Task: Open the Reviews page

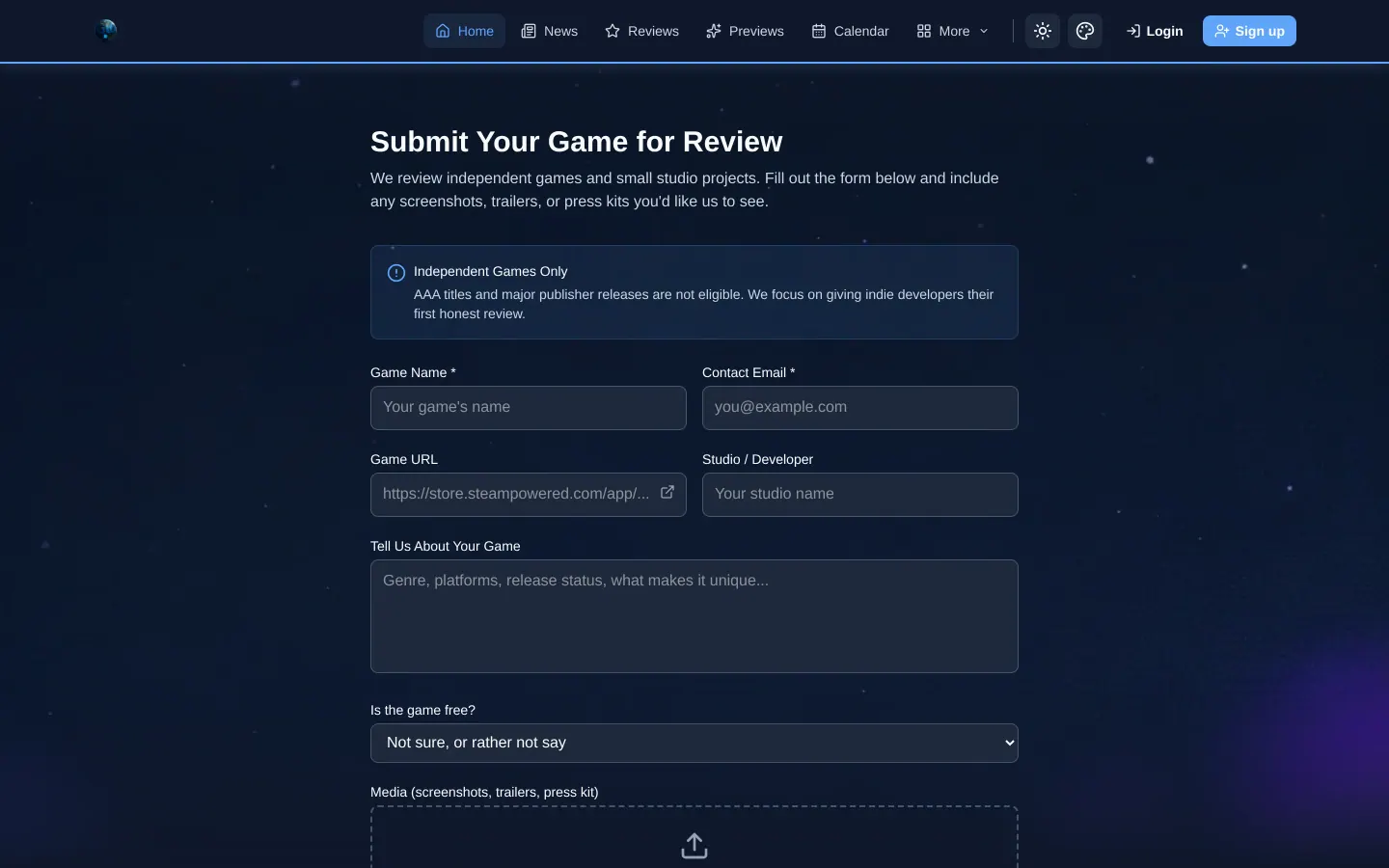Action: (641, 31)
